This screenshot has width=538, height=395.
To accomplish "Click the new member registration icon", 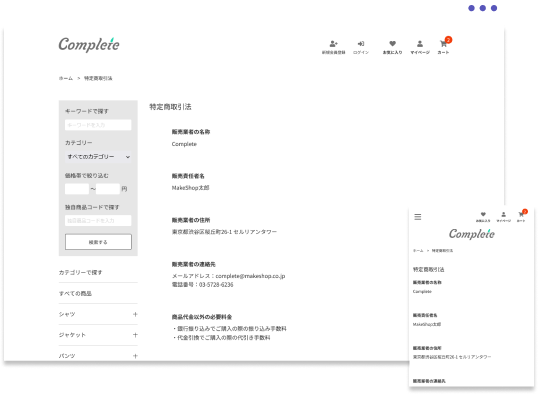I will click(x=334, y=44).
